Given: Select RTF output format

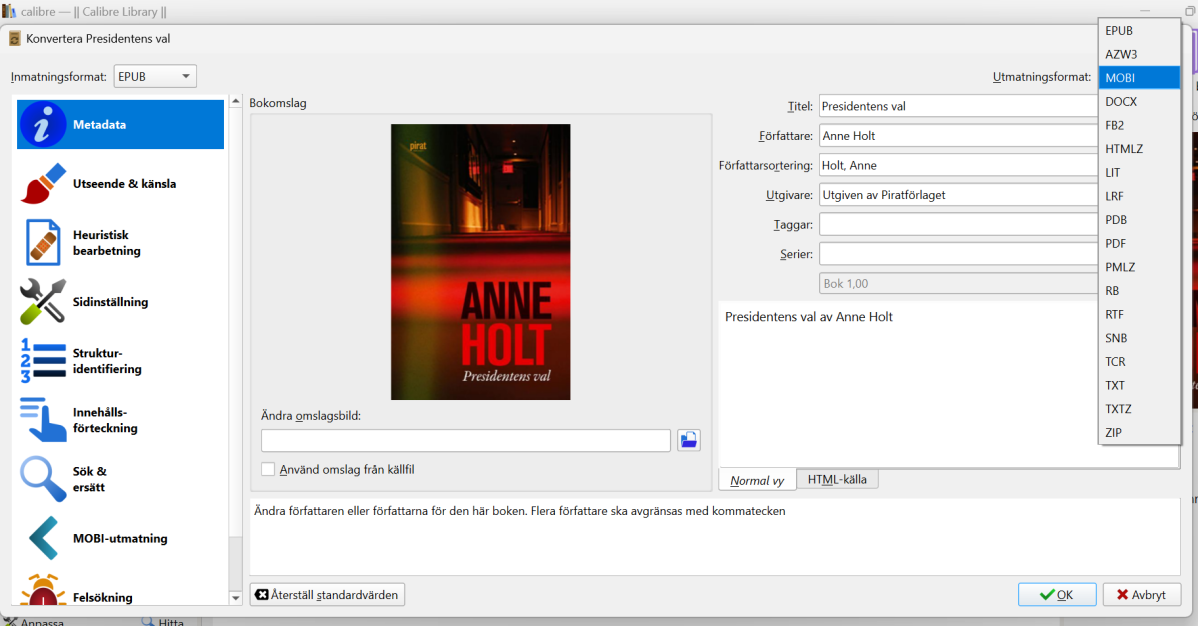Looking at the screenshot, I should (1139, 315).
